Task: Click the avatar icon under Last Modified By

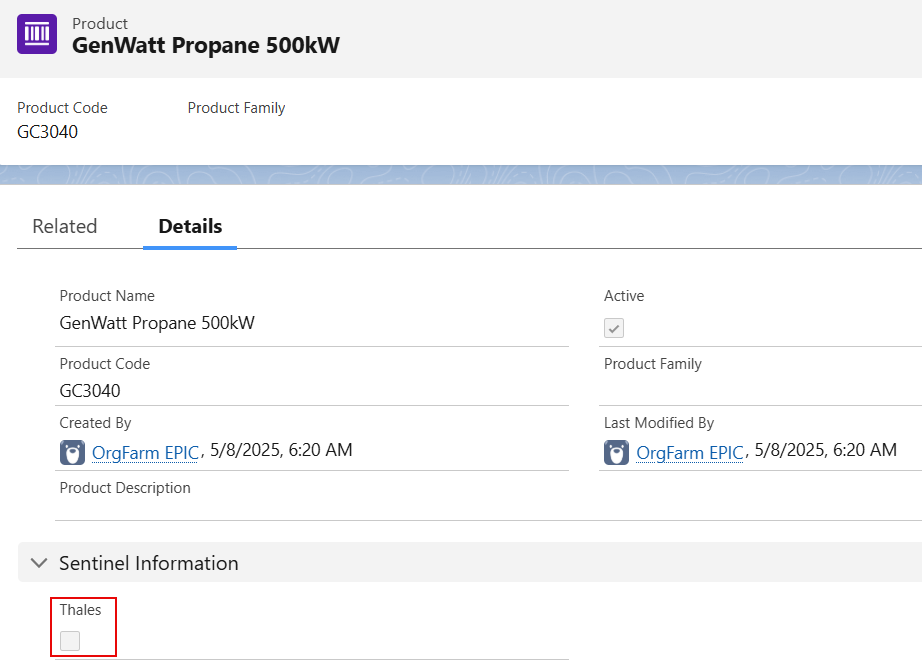Action: [616, 452]
